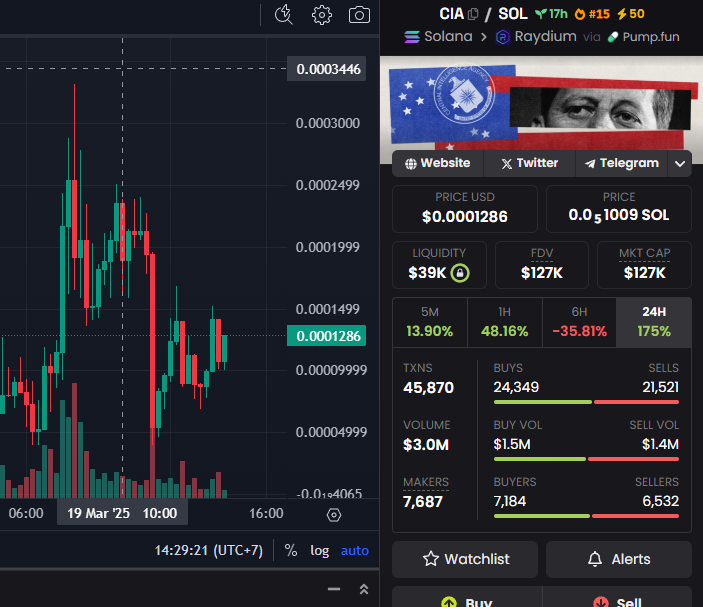The image size is (703, 607).
Task: Click the Raydium breadcrumb link
Action: pos(545,36)
